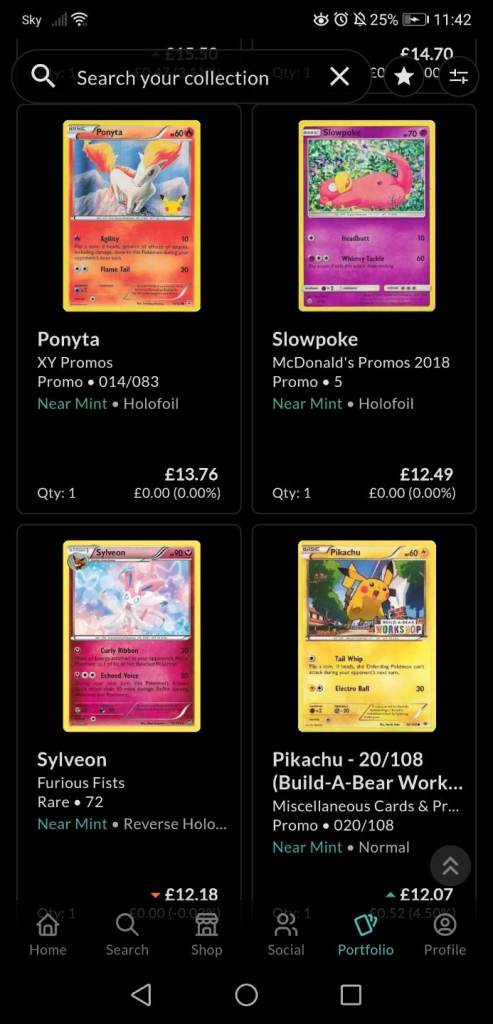Jump to top with double-chevron button

(x=451, y=866)
